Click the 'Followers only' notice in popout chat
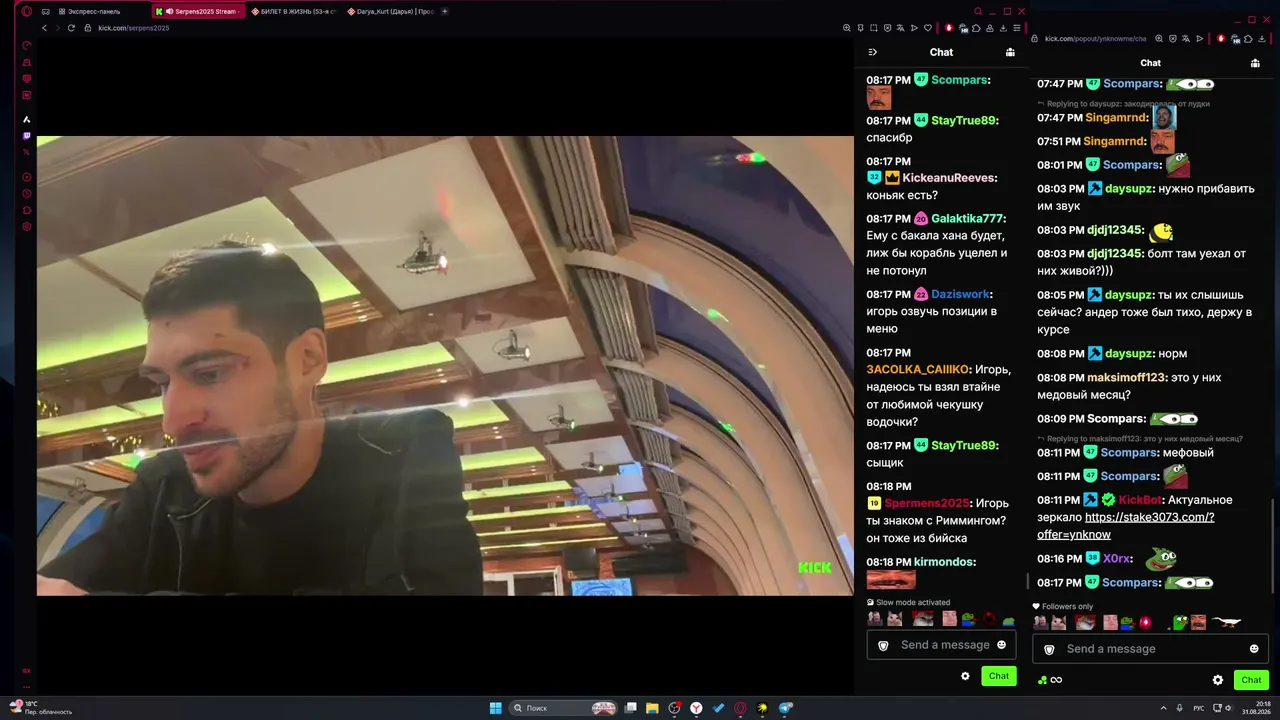This screenshot has width=1280, height=720. pos(1063,607)
